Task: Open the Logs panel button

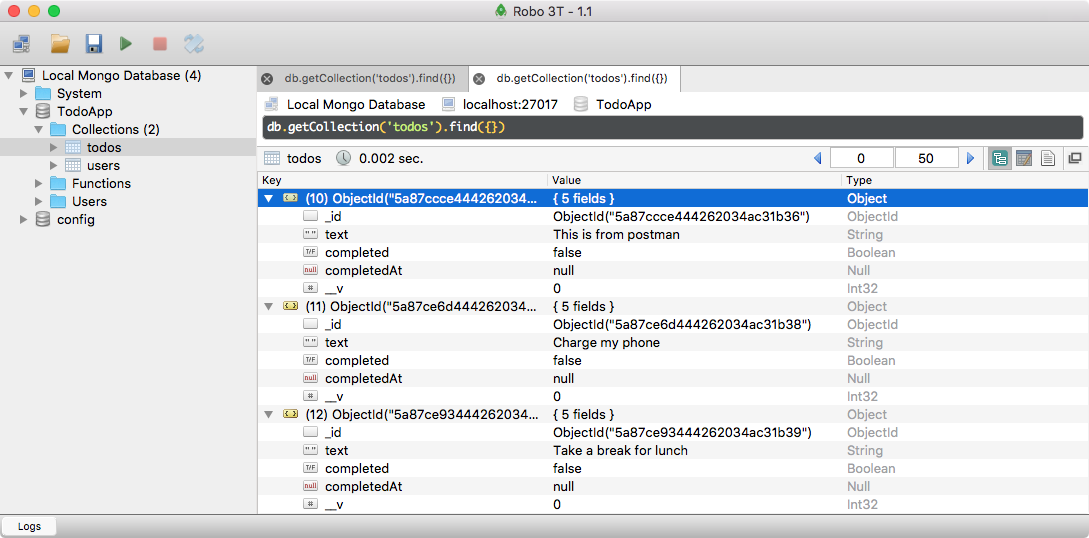Action: click(x=29, y=526)
